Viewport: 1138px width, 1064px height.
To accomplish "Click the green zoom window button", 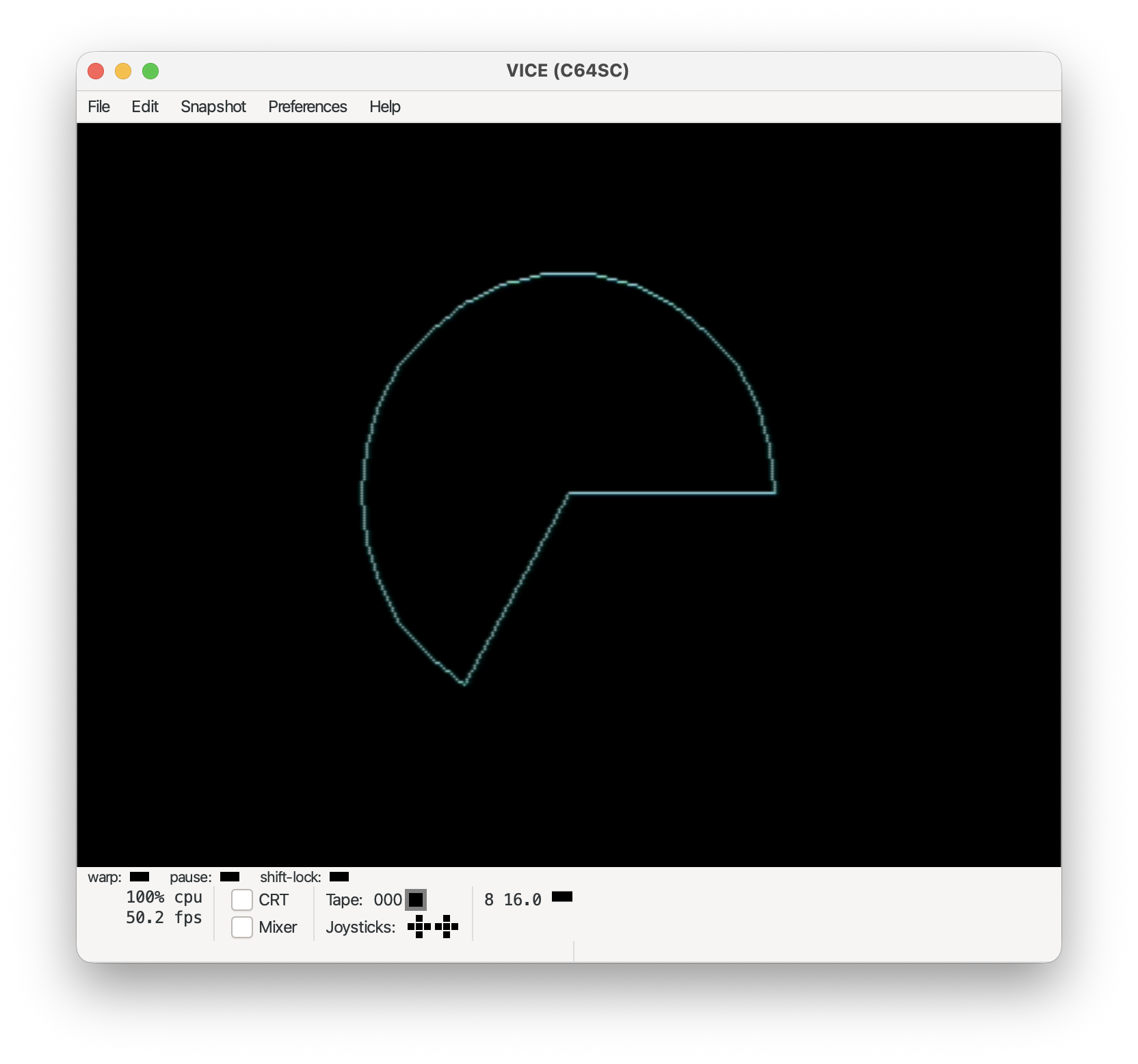I will coord(150,71).
